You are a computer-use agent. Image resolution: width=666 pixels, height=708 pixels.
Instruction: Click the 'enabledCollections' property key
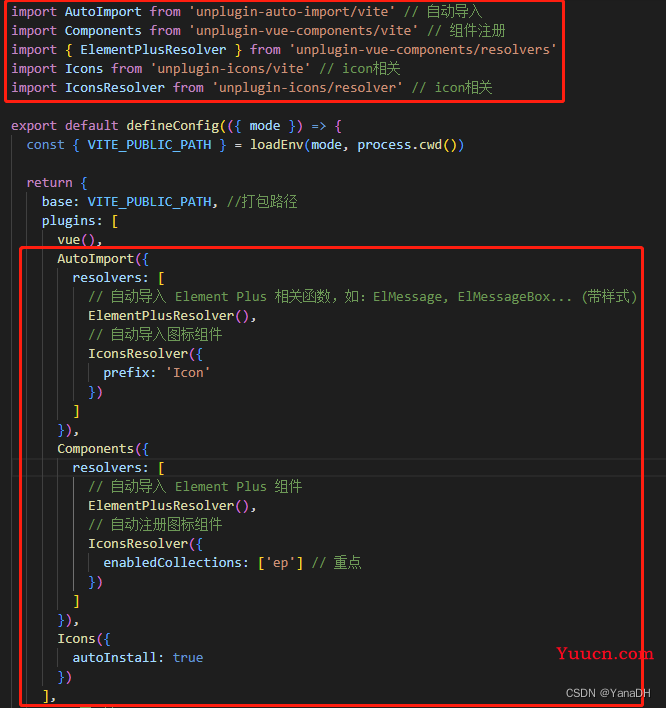click(x=172, y=563)
